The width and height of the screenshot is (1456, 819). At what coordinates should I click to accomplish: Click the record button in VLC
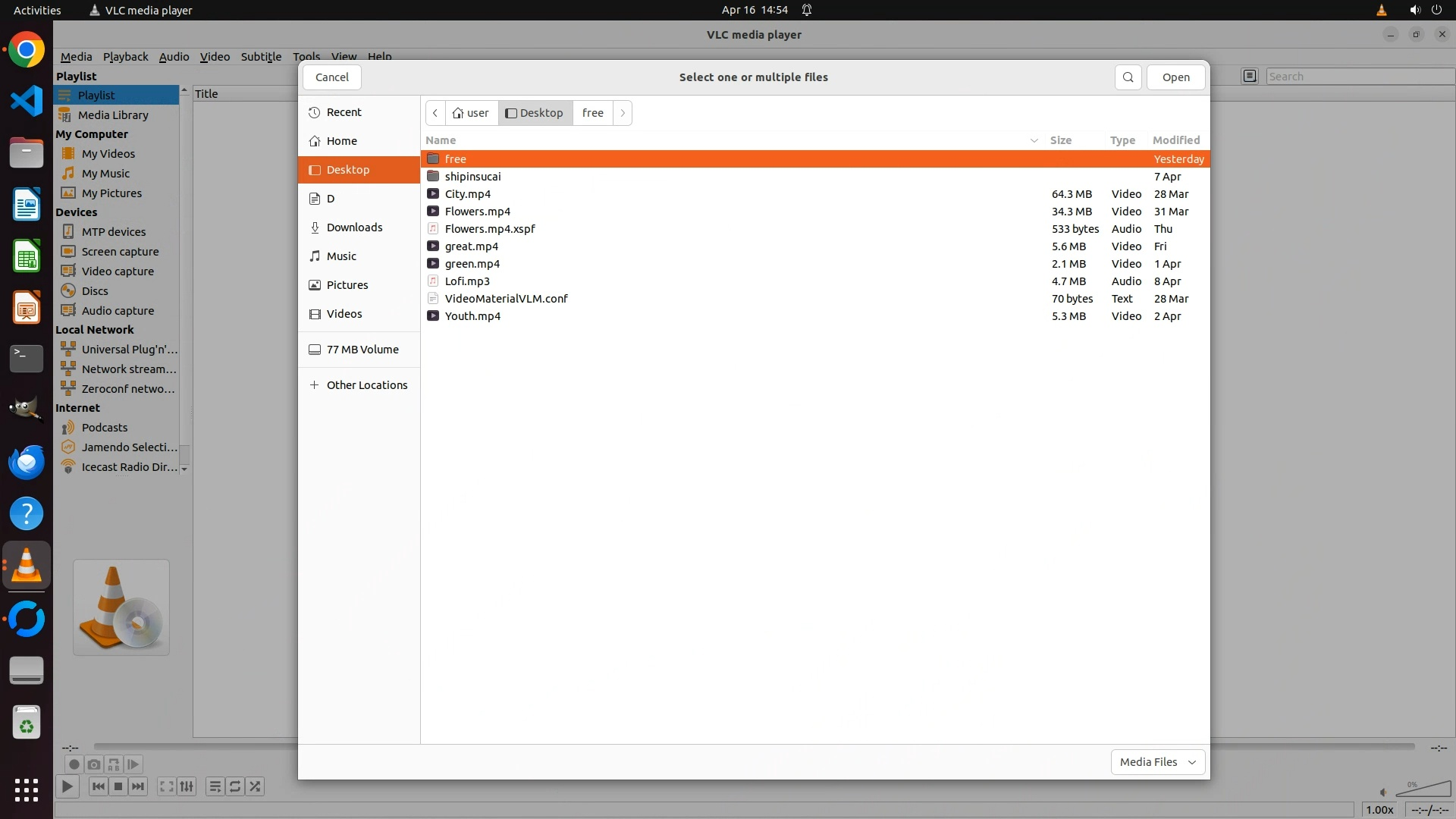pyautogui.click(x=74, y=764)
